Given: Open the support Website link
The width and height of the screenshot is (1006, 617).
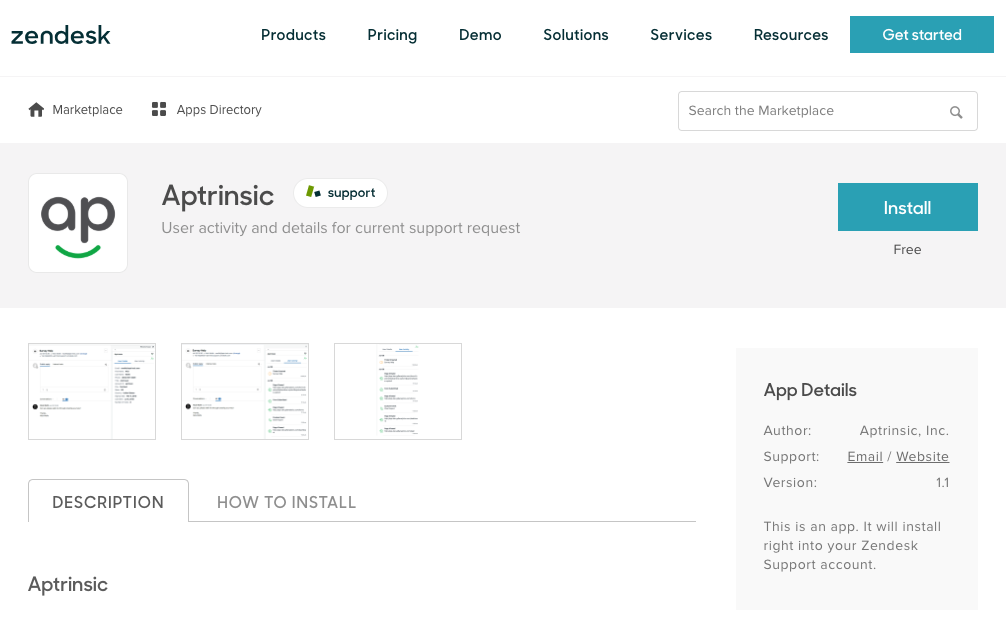Looking at the screenshot, I should [922, 457].
